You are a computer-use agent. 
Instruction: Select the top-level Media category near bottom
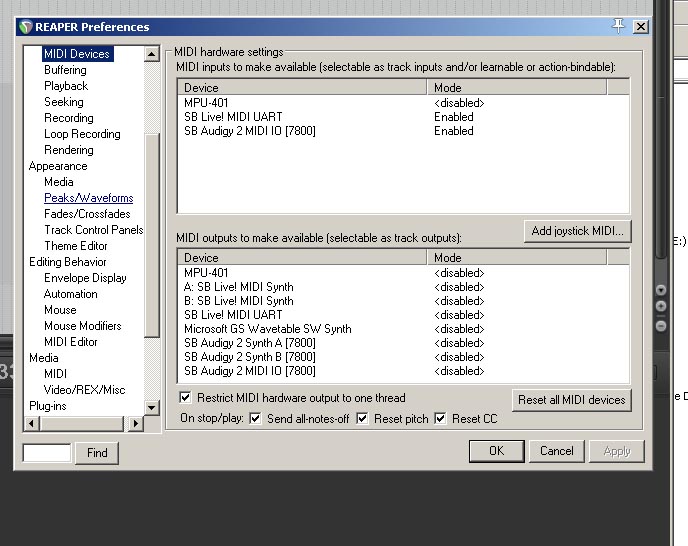click(43, 358)
